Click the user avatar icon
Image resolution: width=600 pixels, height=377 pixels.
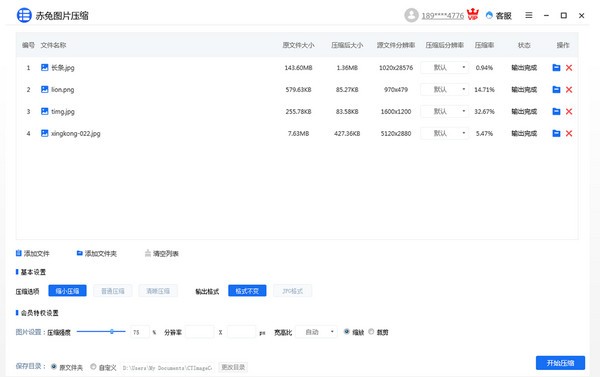click(x=411, y=15)
